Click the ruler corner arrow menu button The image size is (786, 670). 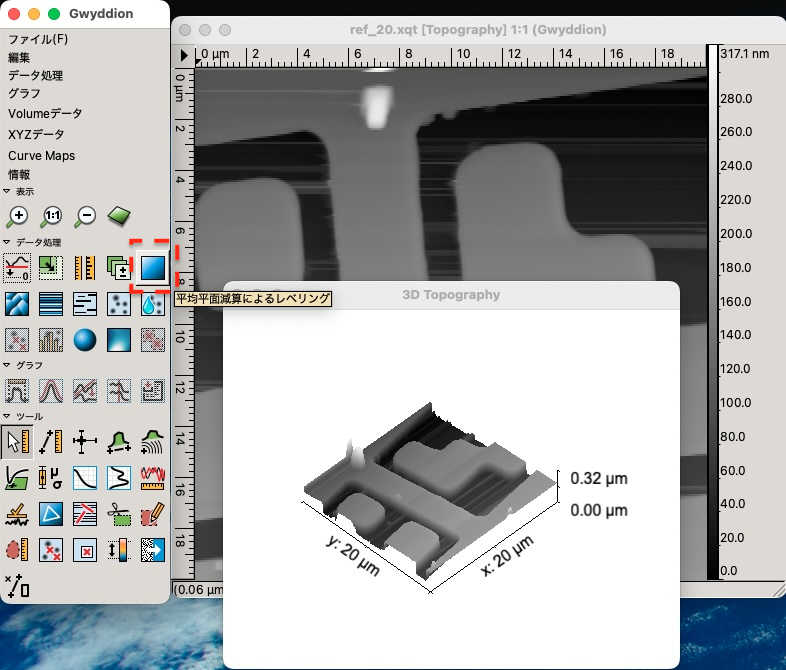[183, 56]
